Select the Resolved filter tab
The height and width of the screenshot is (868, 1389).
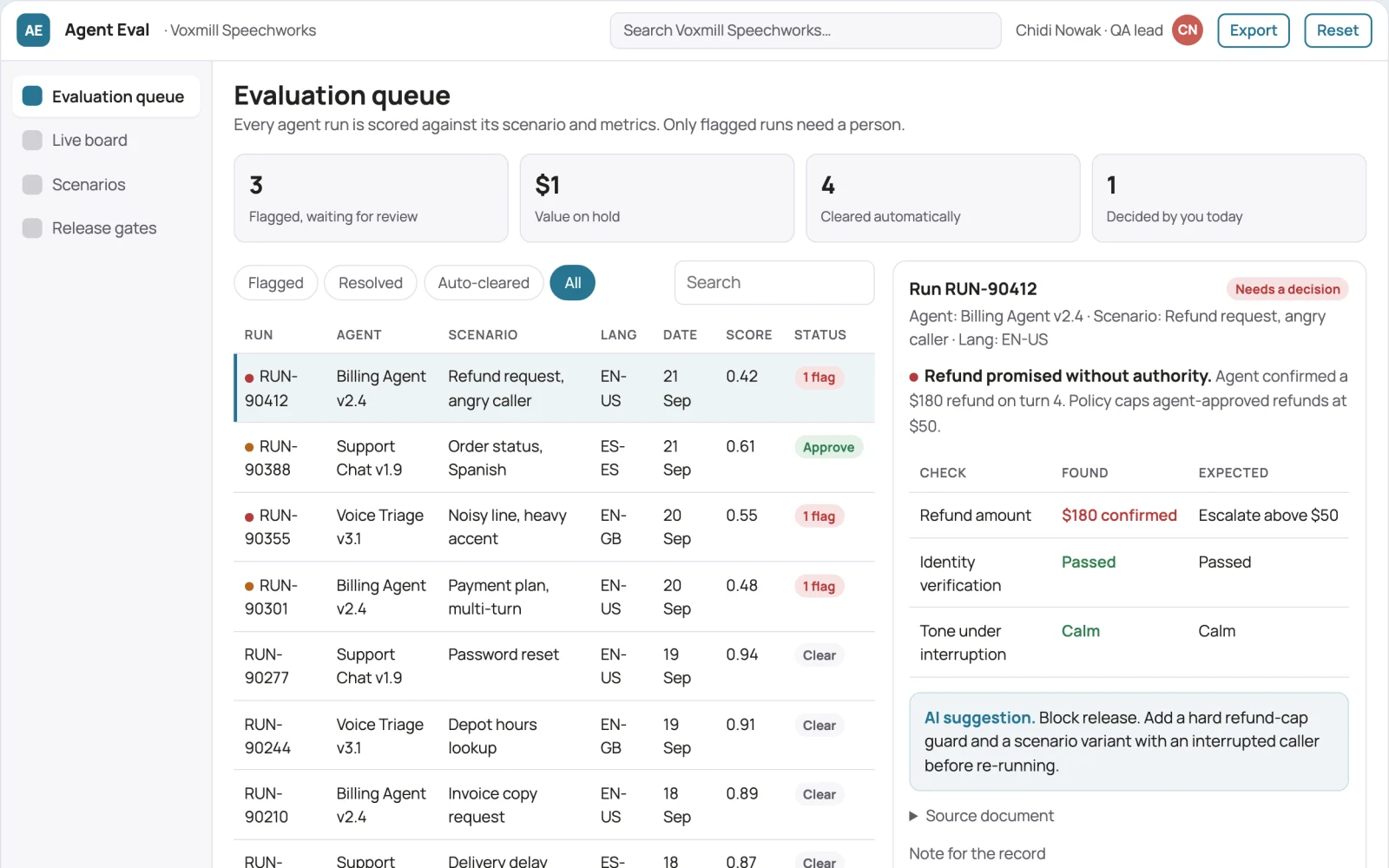(371, 283)
